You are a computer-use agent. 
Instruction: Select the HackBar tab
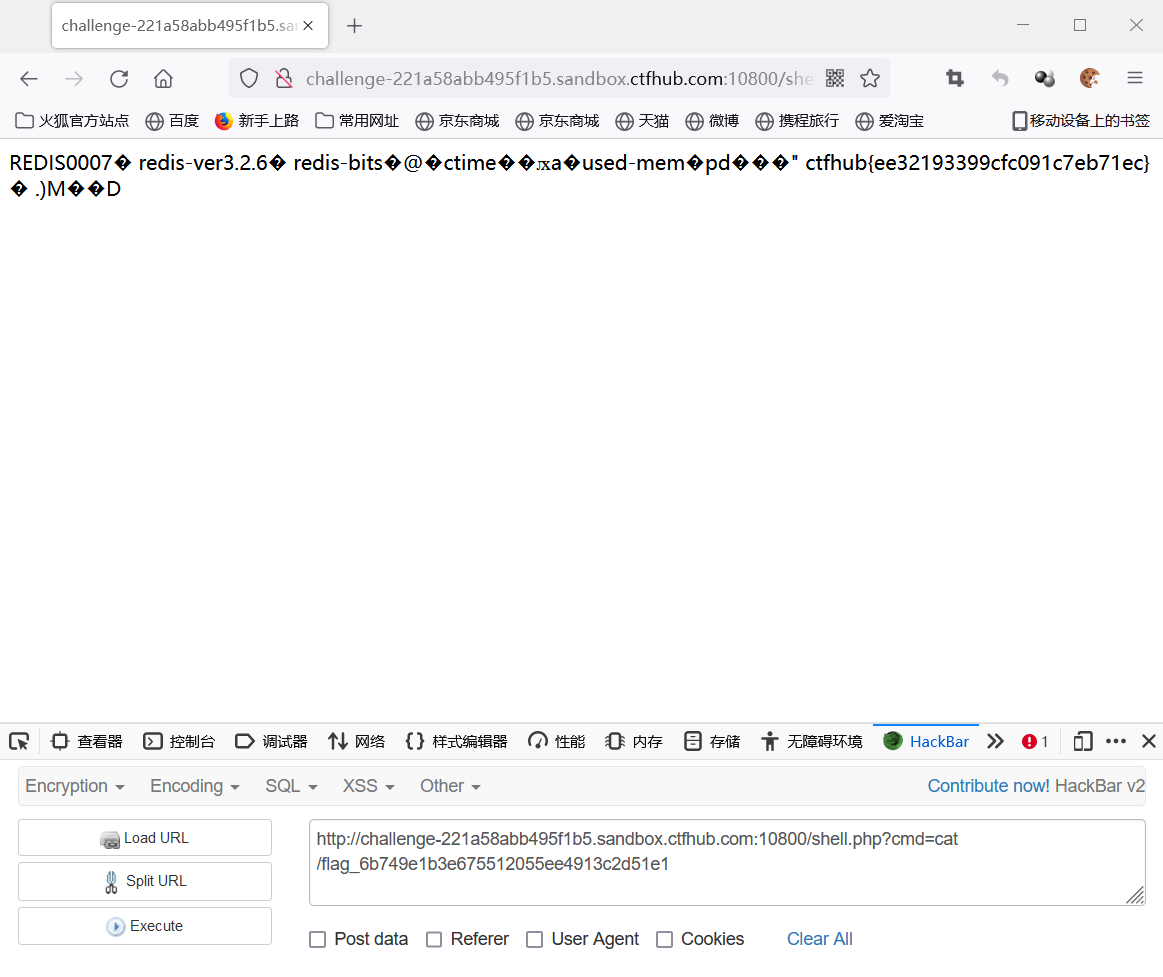coord(926,741)
